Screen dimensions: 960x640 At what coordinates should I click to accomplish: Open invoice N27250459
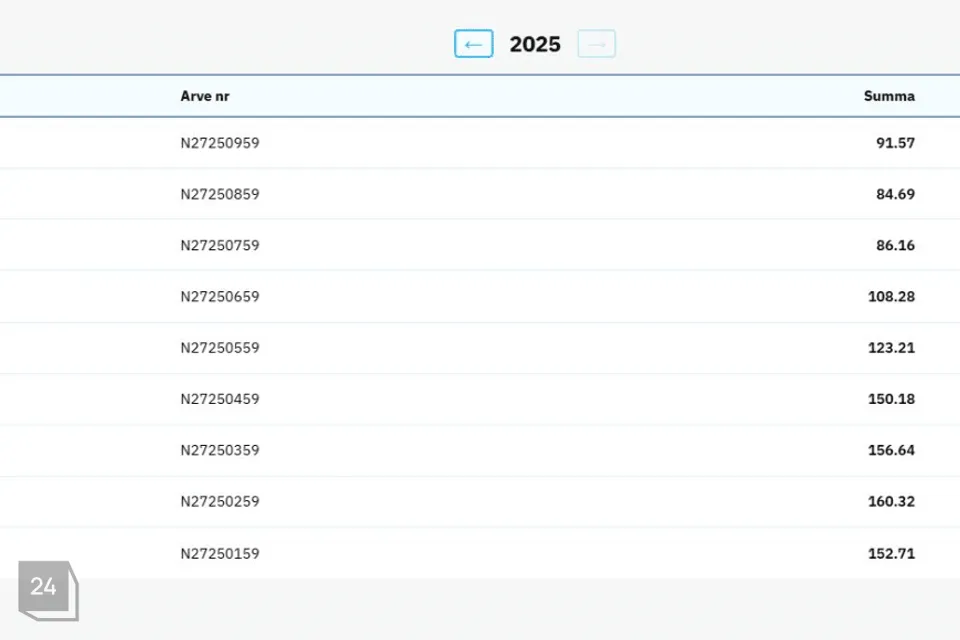coord(220,399)
